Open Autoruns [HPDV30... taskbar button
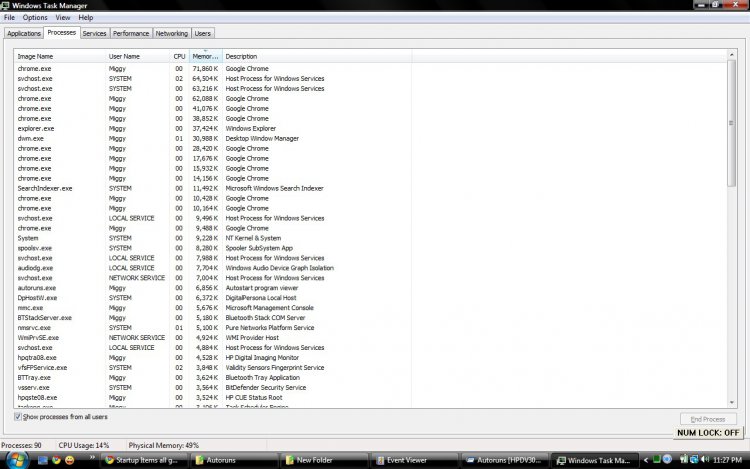Image resolution: width=750 pixels, height=469 pixels. (504, 460)
